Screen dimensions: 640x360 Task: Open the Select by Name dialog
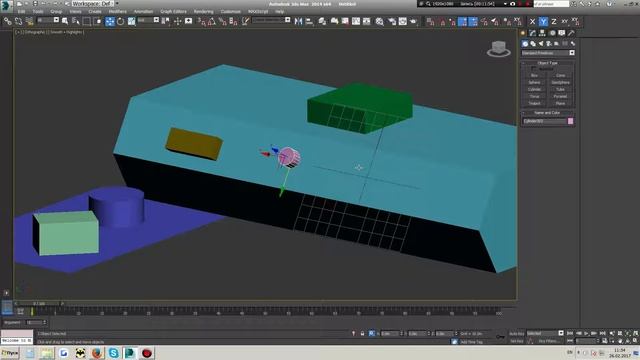(x=76, y=21)
